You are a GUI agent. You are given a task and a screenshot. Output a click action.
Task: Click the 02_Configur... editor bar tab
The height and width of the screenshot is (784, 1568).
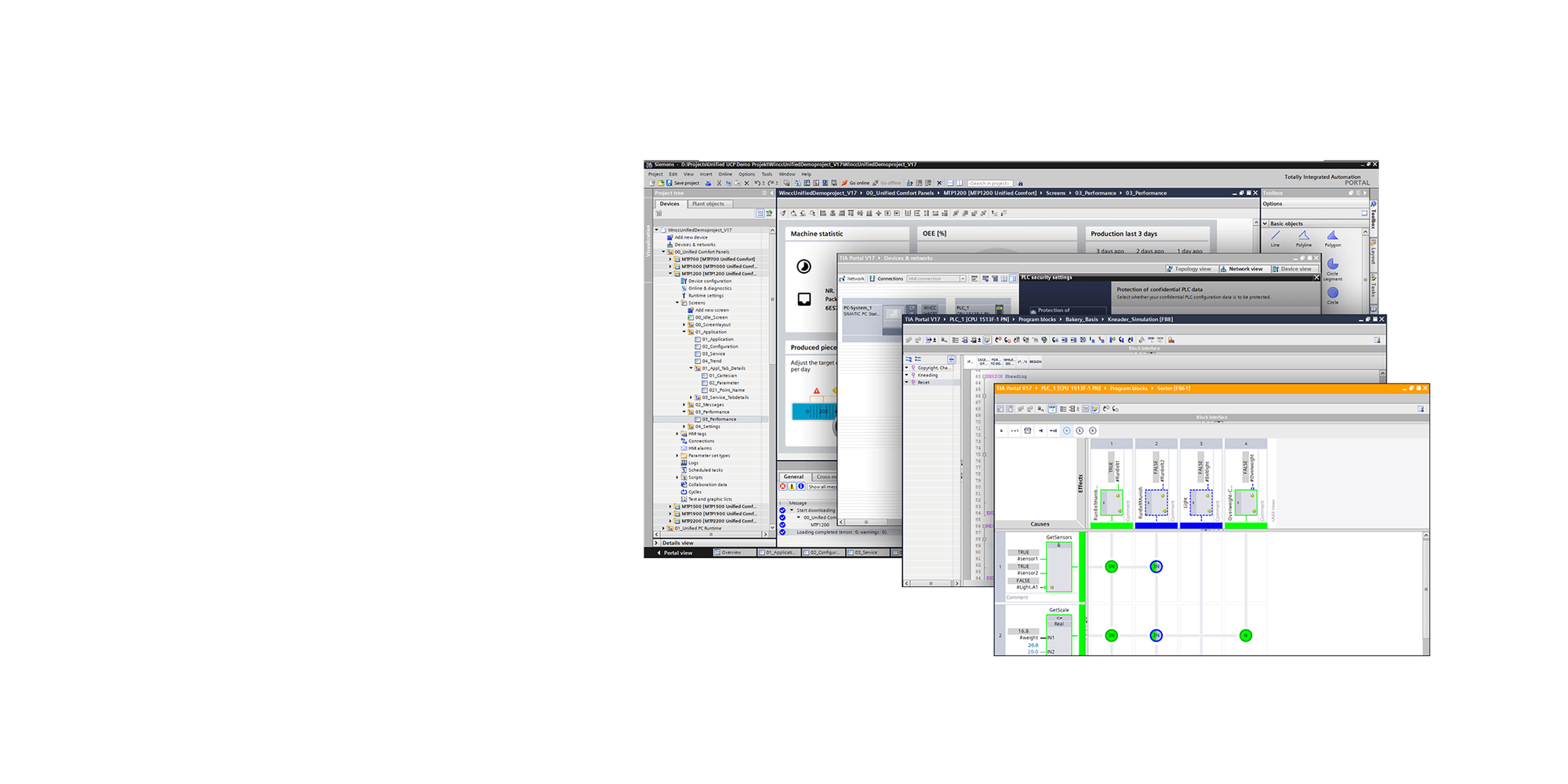(823, 553)
